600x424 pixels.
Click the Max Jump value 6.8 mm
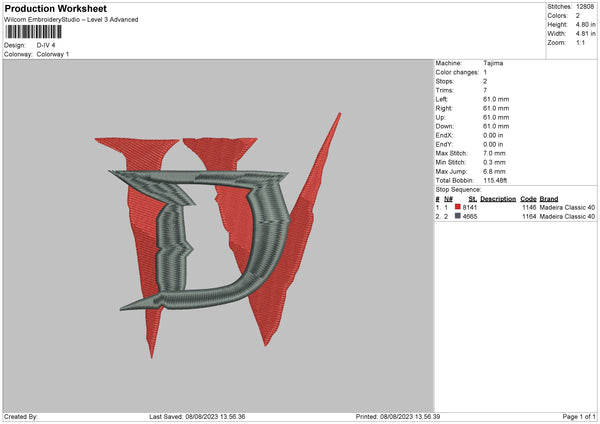tap(494, 171)
